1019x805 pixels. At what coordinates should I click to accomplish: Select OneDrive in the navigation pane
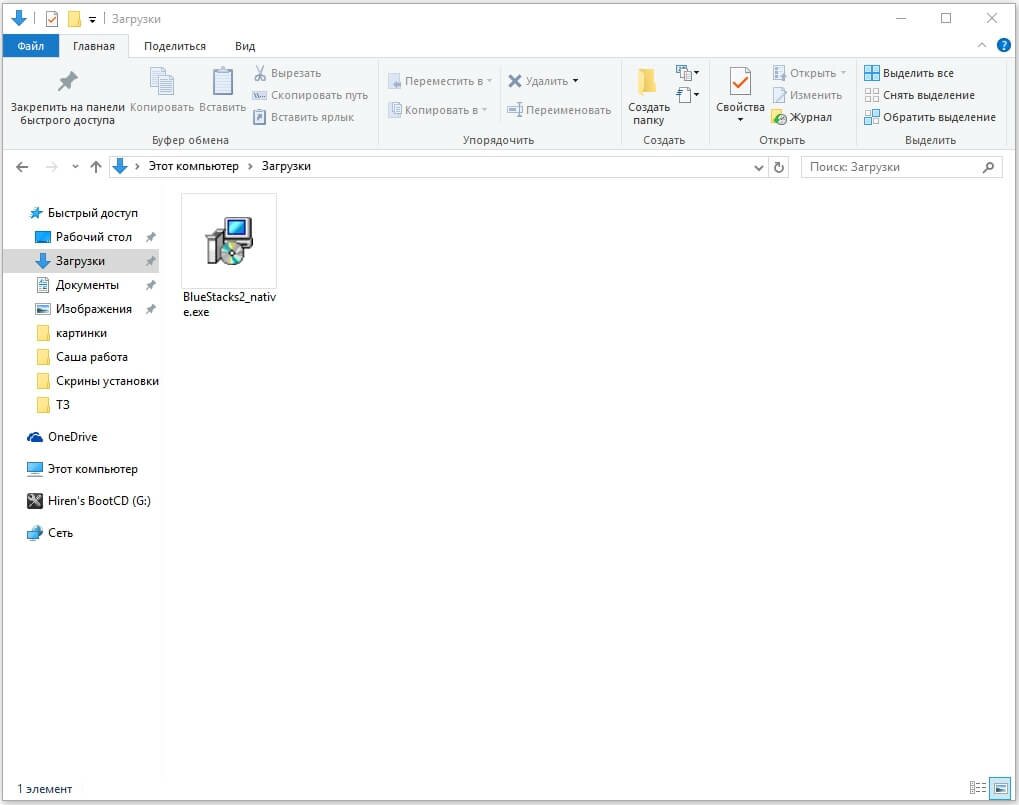(x=72, y=437)
